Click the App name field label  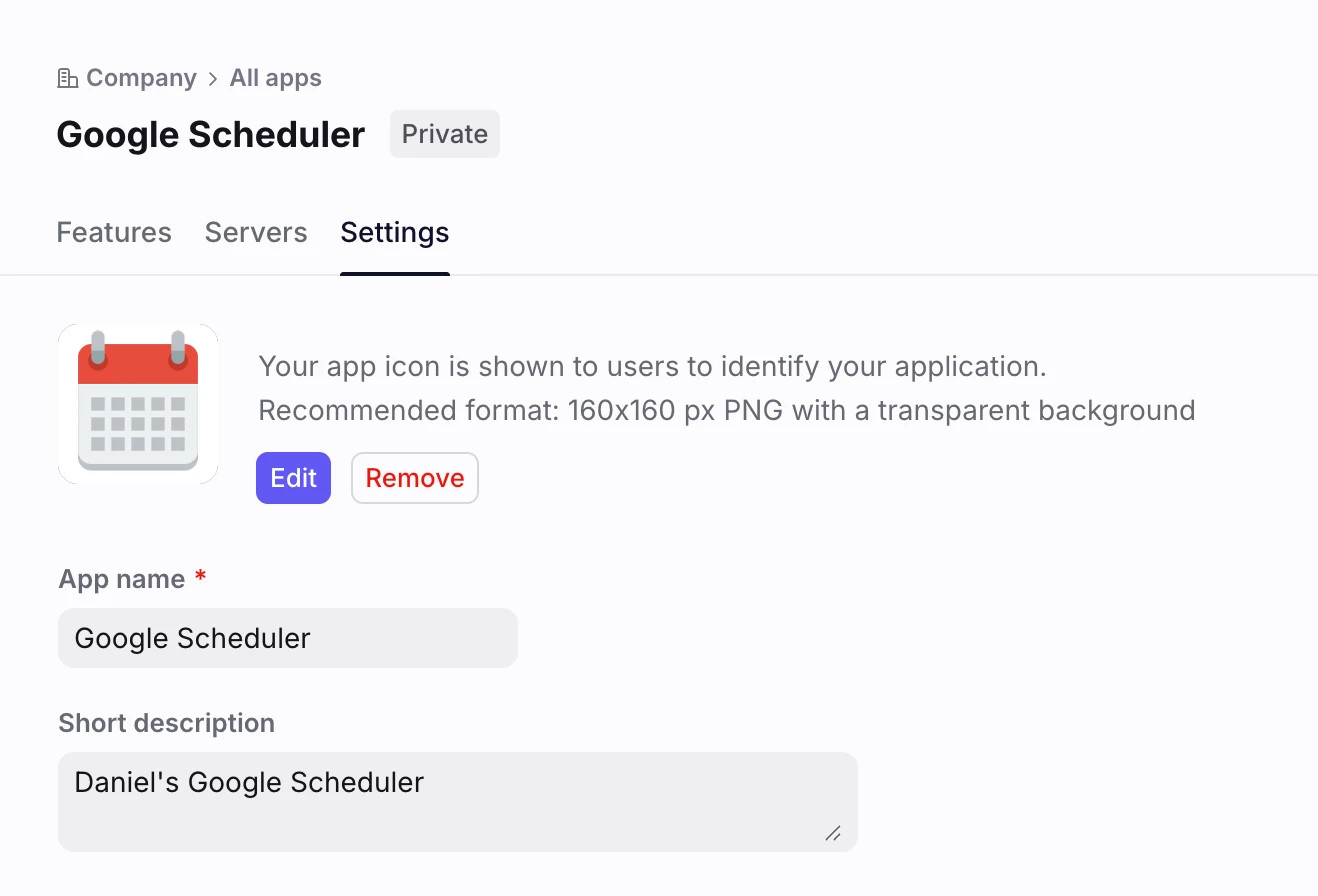(122, 579)
